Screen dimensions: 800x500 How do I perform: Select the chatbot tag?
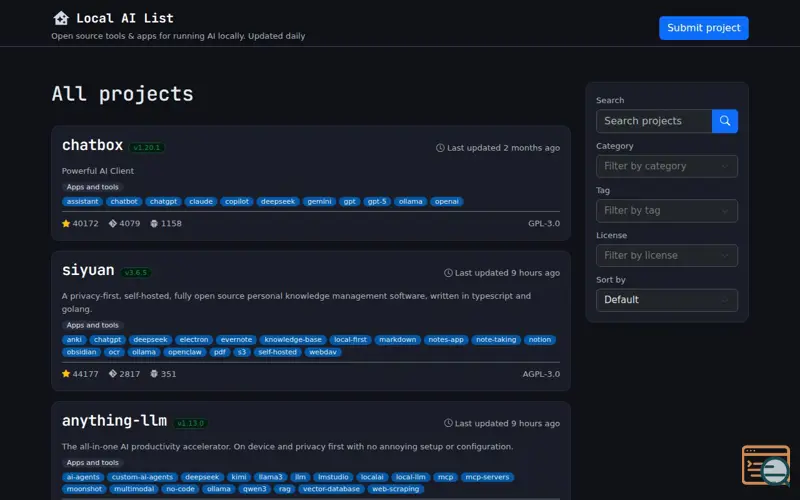(x=124, y=202)
